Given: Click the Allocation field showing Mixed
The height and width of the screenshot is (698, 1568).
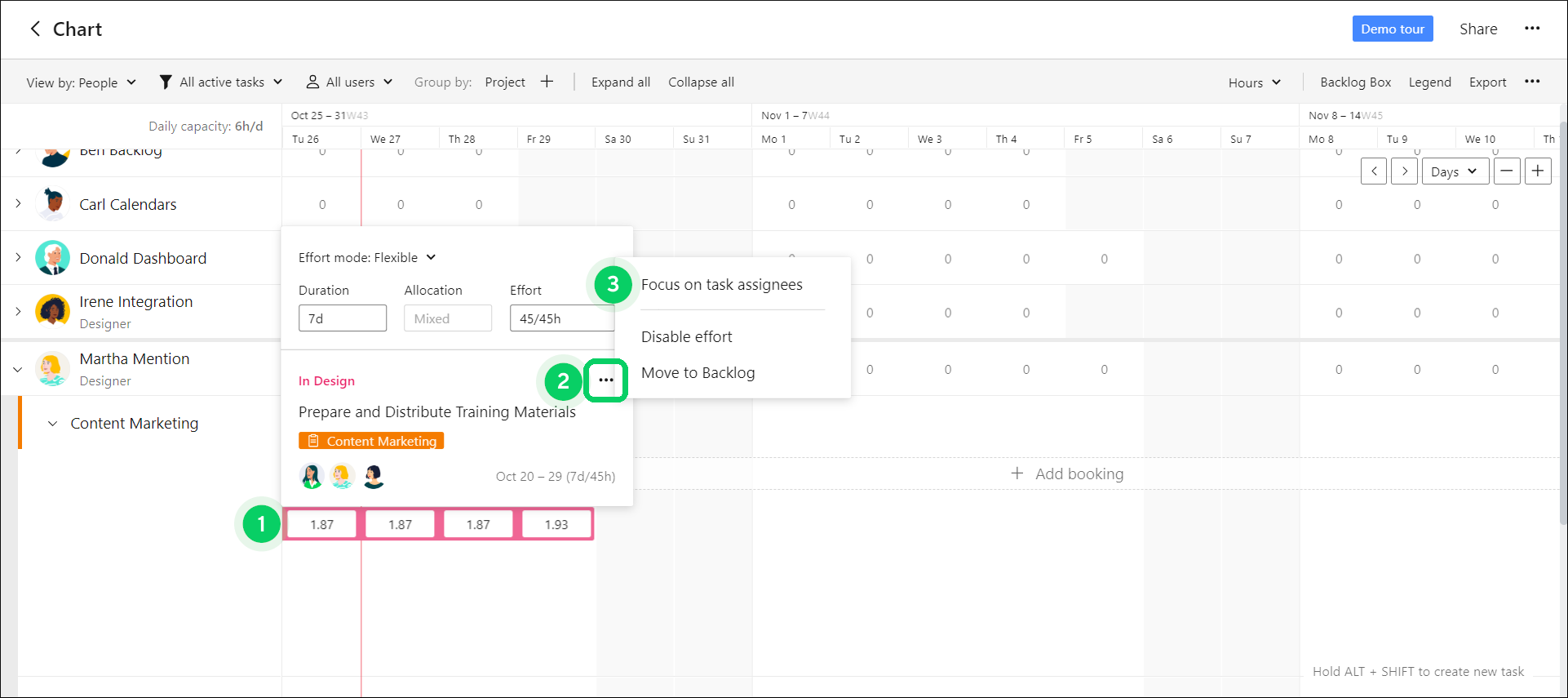Looking at the screenshot, I should 448,318.
